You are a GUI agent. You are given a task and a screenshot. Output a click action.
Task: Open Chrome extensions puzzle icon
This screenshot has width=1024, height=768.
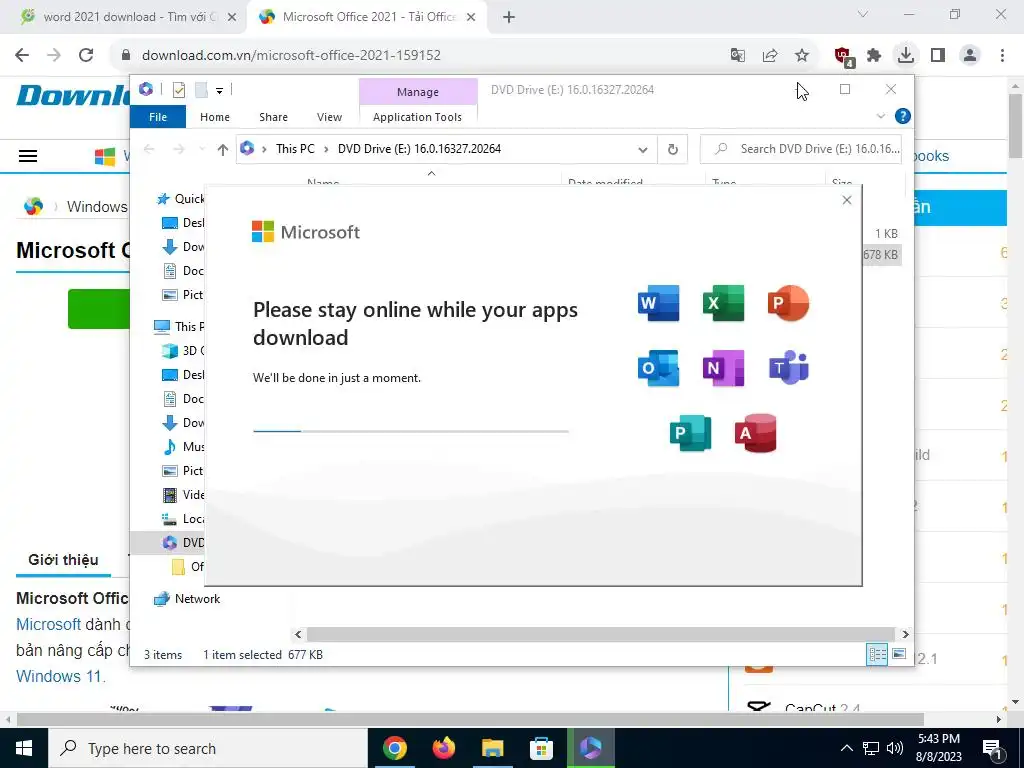point(874,55)
